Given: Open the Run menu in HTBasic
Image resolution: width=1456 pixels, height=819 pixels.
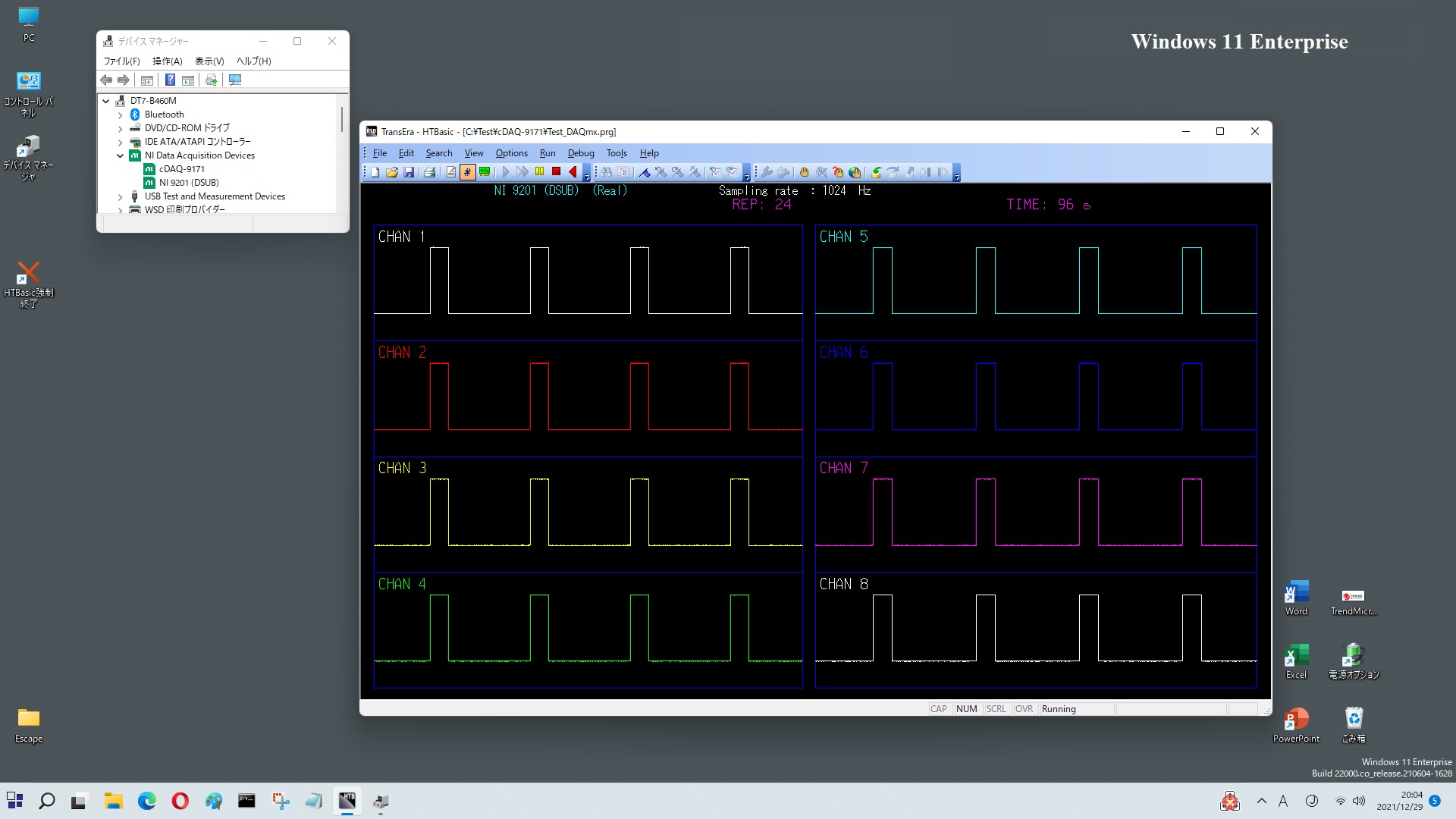Looking at the screenshot, I should (x=548, y=152).
